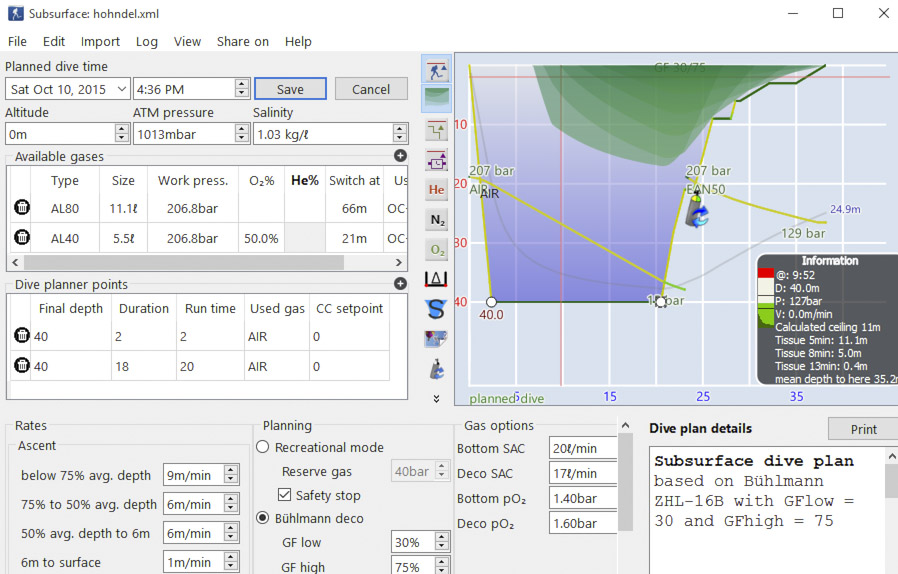Select the Recreational mode radio button
Screen dimensions: 898x574
click(x=263, y=447)
